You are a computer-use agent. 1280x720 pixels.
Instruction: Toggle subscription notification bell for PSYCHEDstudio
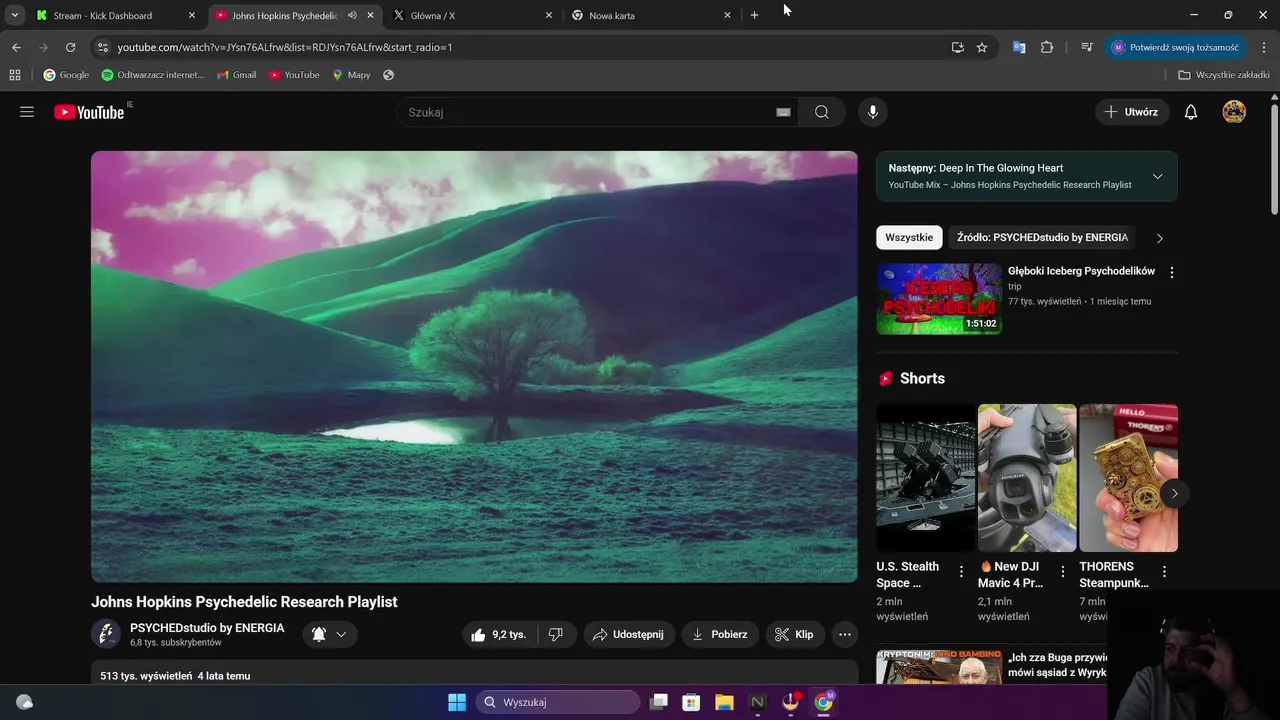319,634
